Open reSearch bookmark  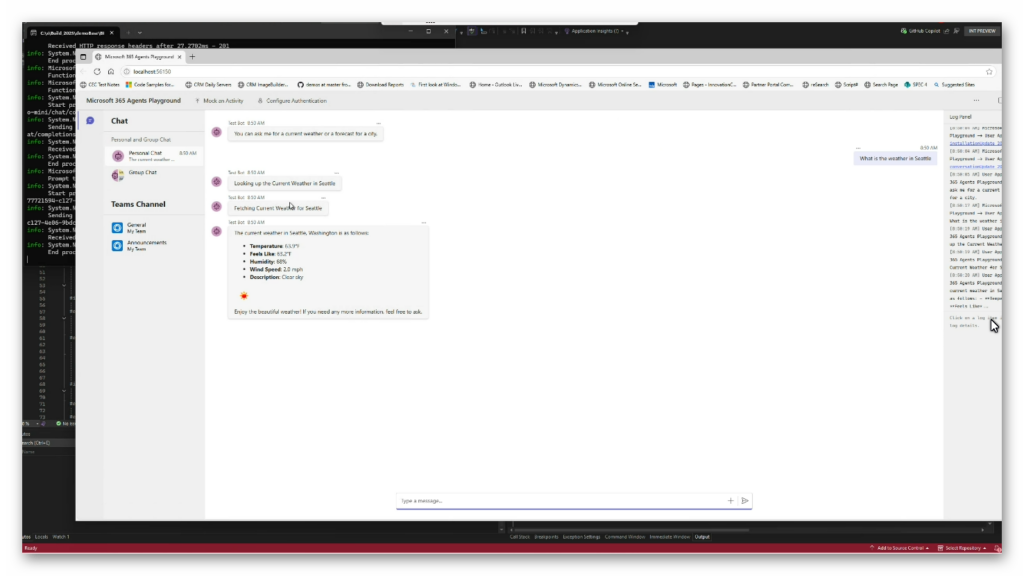816,85
